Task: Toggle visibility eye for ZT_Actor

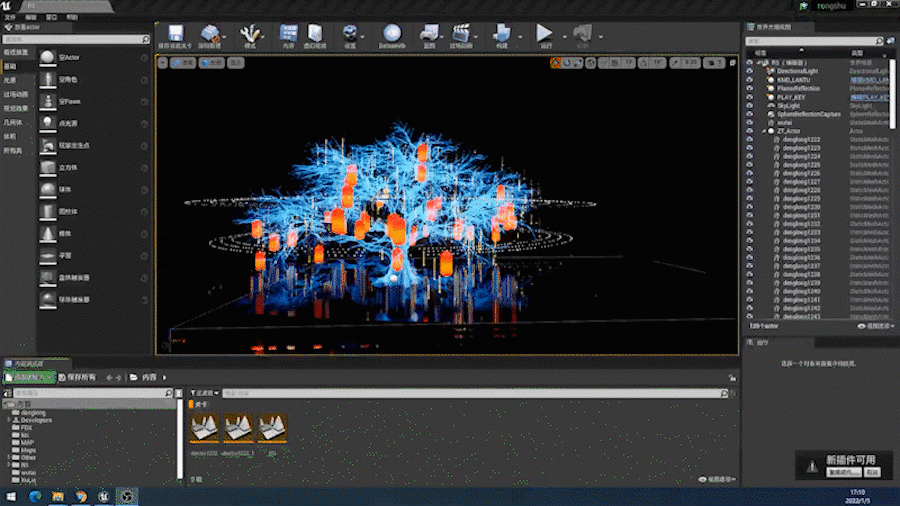Action: [x=750, y=131]
